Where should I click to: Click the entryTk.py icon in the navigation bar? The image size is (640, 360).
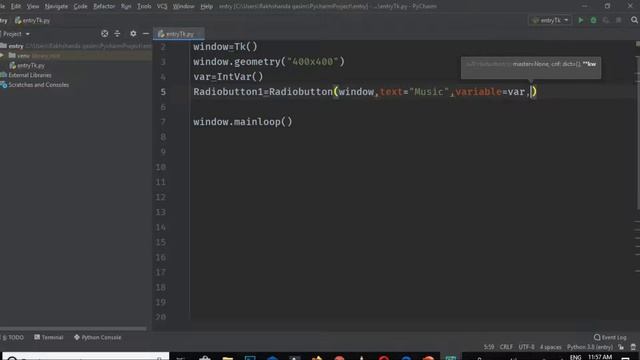pyautogui.click(x=18, y=20)
